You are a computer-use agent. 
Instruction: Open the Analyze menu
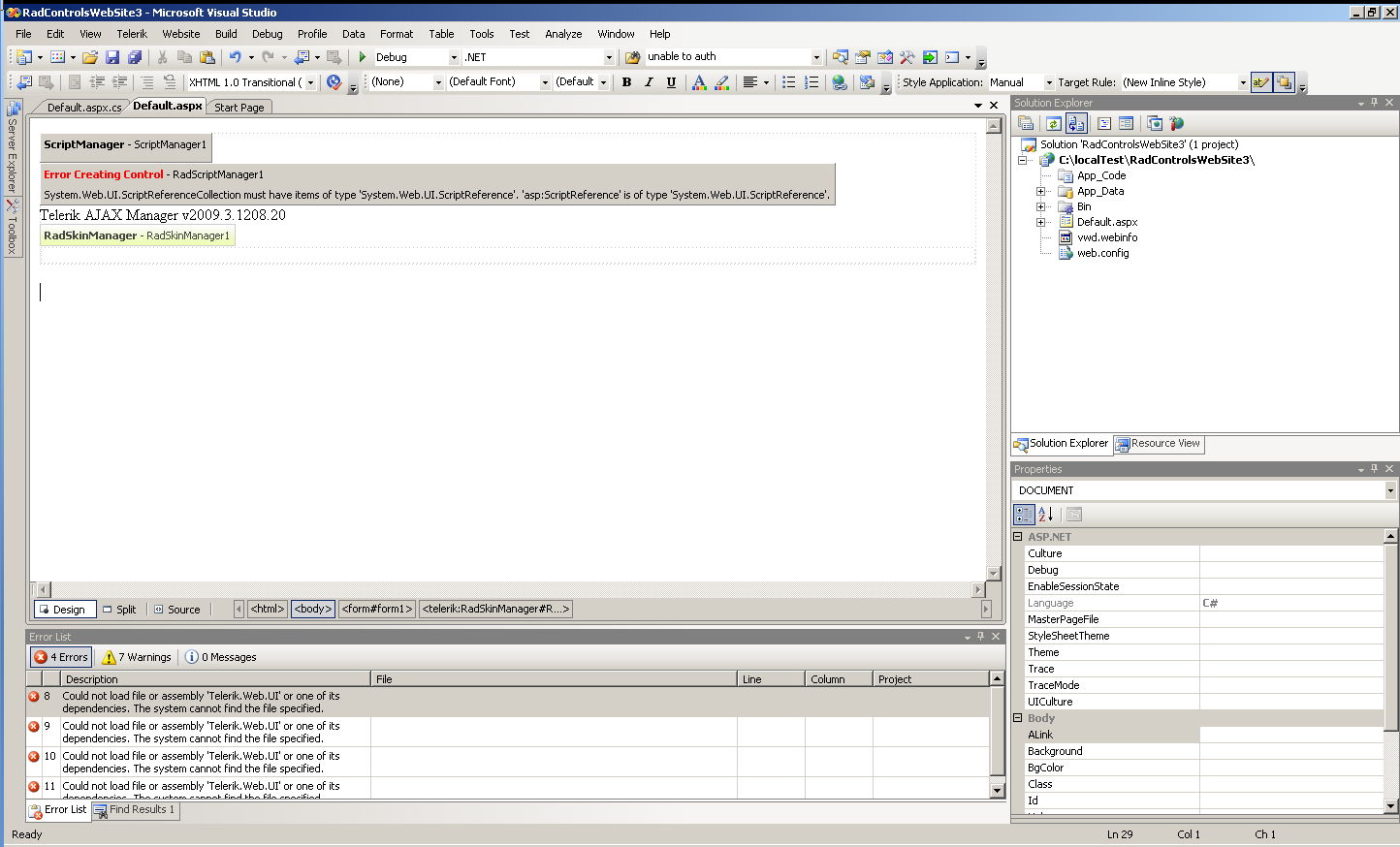563,34
